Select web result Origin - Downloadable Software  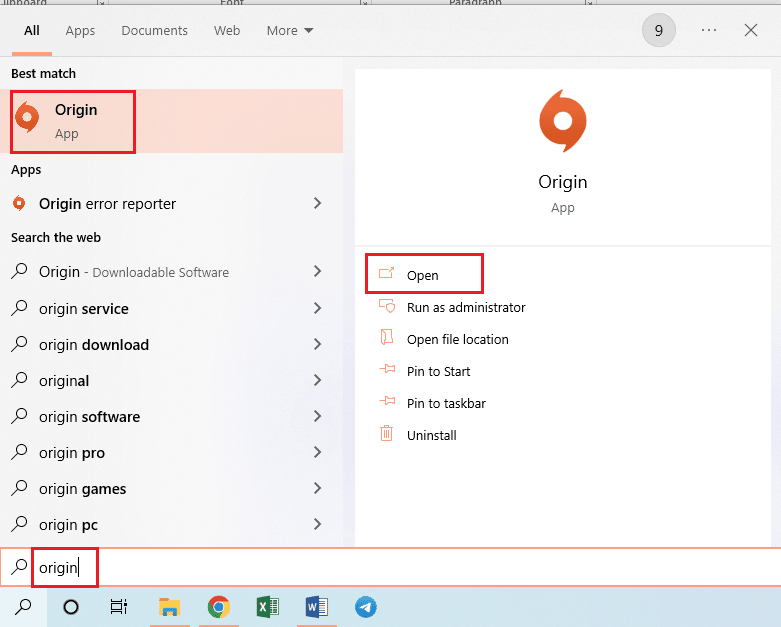point(171,271)
